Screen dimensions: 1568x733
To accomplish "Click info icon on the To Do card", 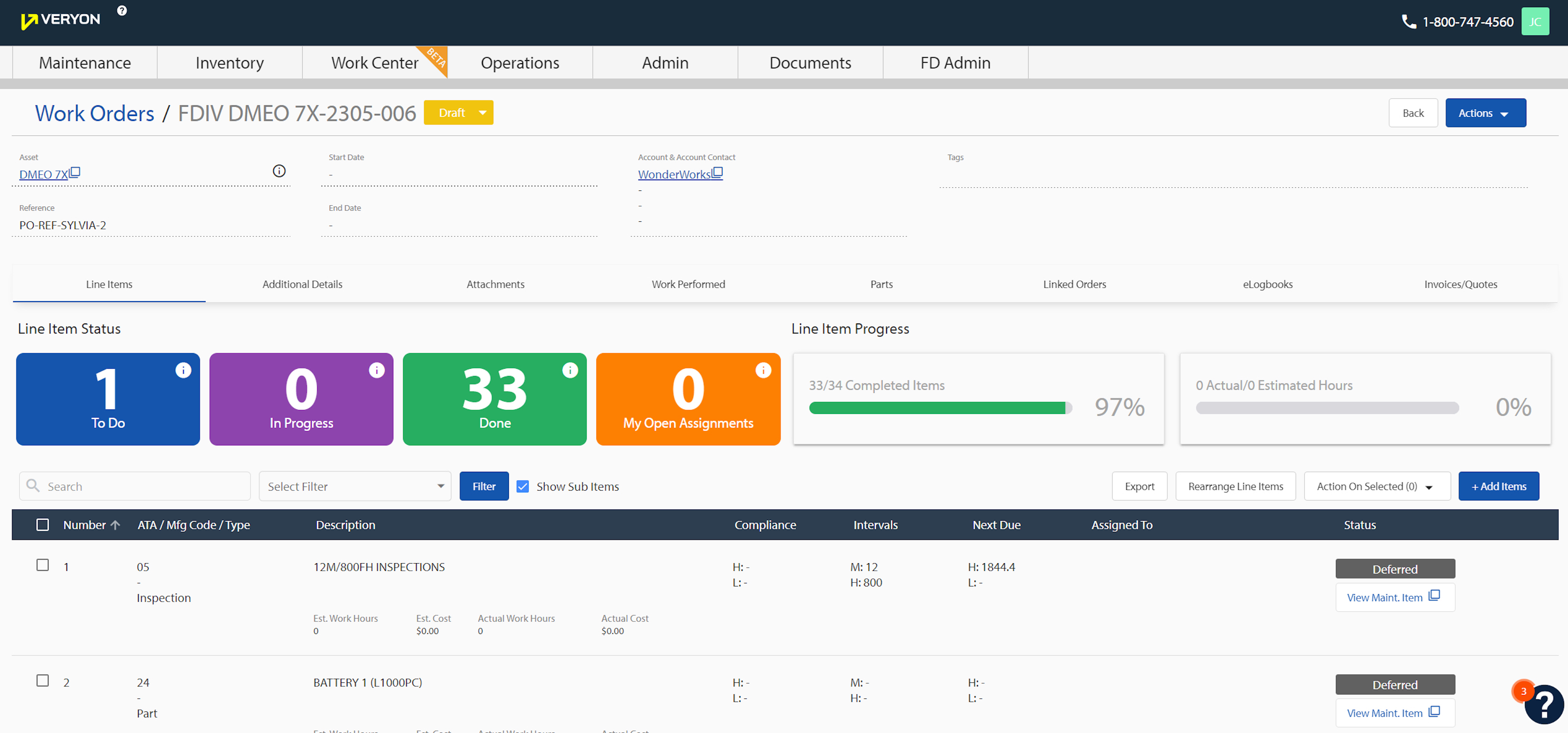I will point(183,370).
